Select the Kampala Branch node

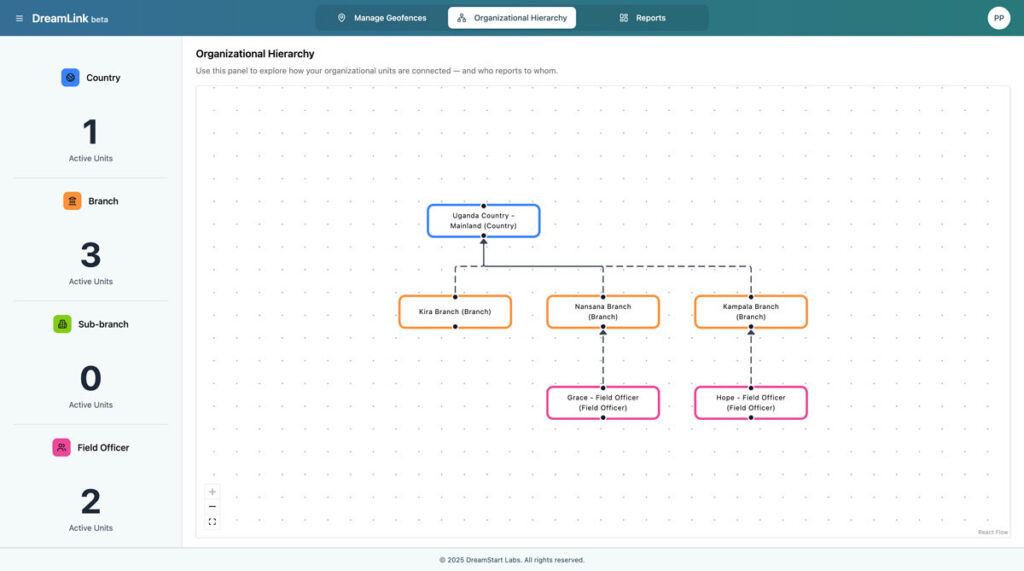(x=751, y=312)
